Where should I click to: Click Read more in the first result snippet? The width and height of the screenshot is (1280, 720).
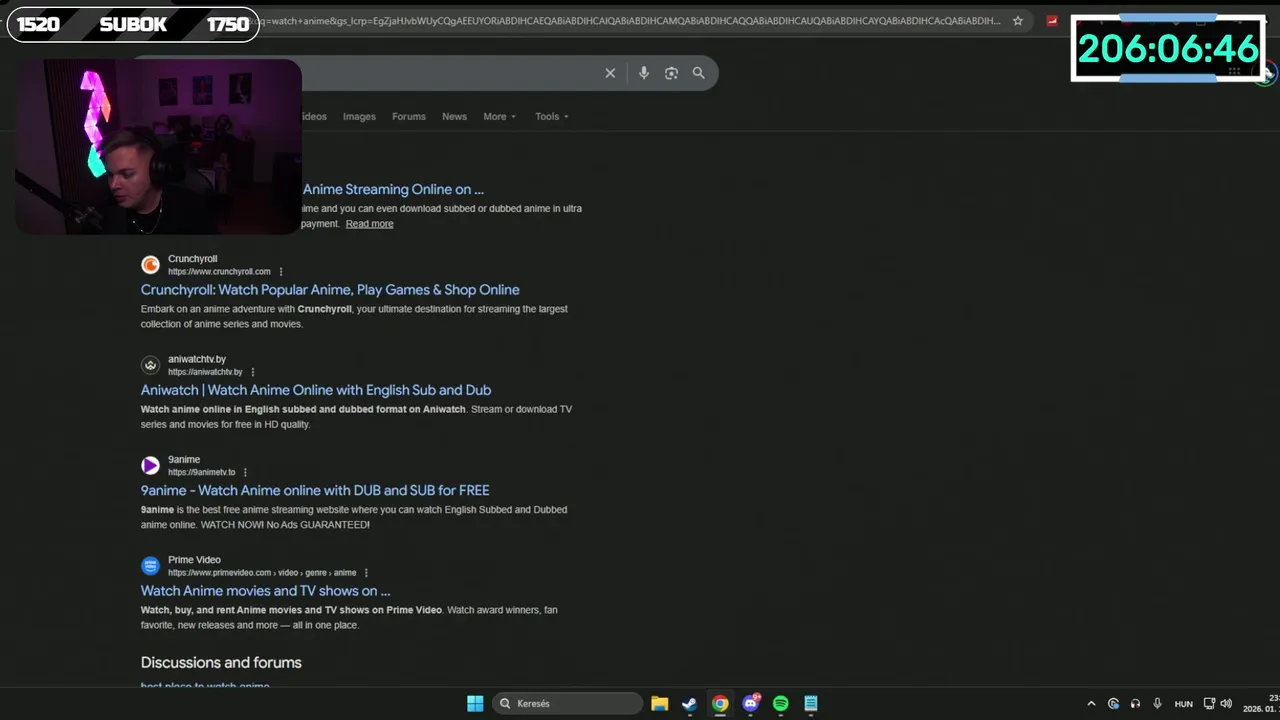point(369,224)
